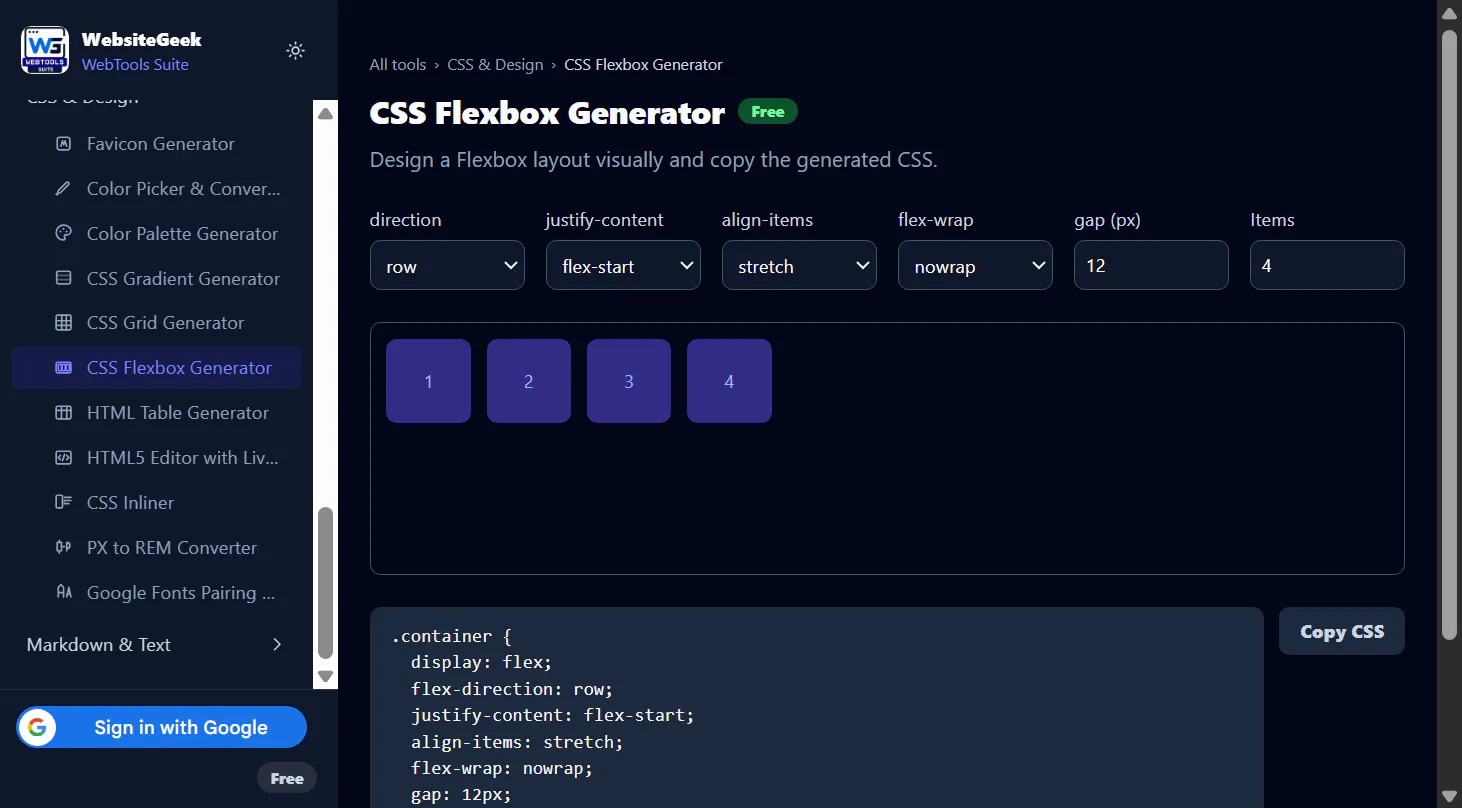Open the align-items dropdown set to stretch
This screenshot has width=1462, height=808.
(799, 265)
